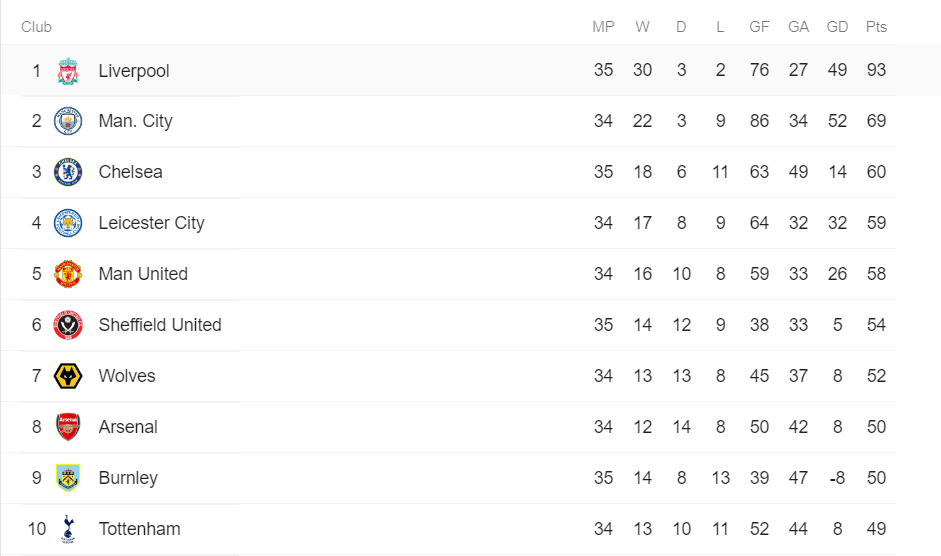Image resolution: width=941 pixels, height=556 pixels.
Task: Select Liverpool's 93 points value
Action: tap(876, 70)
